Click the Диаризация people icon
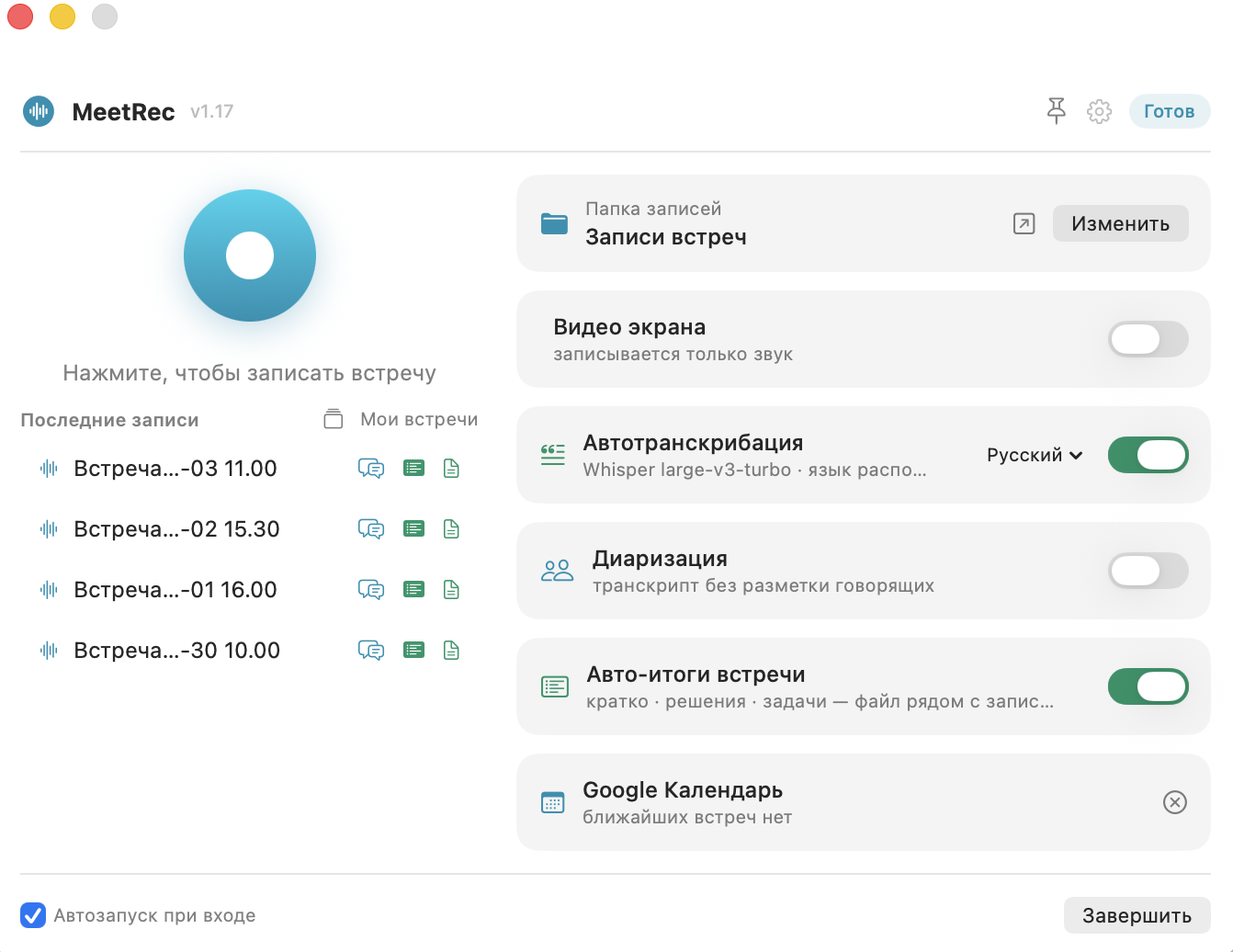The height and width of the screenshot is (952, 1233). [557, 571]
